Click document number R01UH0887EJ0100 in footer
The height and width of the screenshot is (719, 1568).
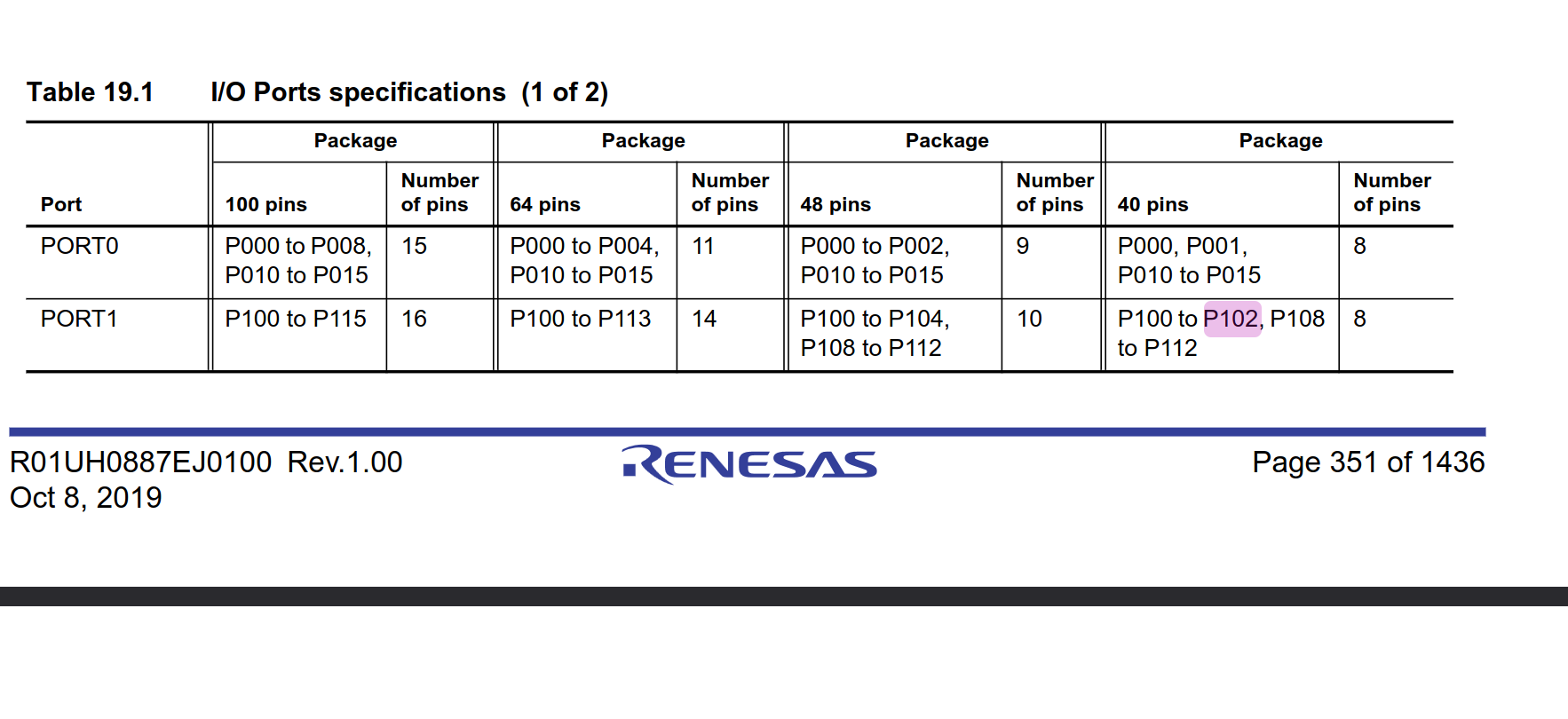point(140,462)
